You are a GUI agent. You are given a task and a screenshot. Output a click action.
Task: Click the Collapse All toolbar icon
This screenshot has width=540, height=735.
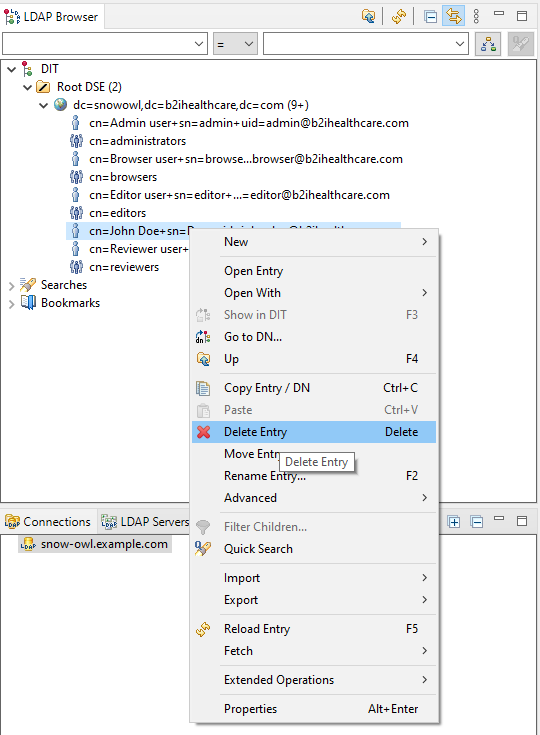[x=430, y=16]
